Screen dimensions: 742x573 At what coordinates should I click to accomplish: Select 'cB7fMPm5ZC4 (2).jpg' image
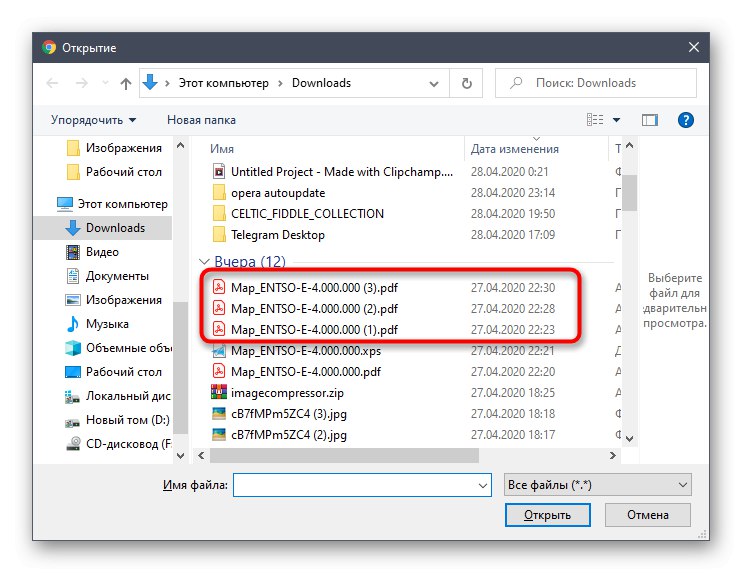(x=279, y=435)
